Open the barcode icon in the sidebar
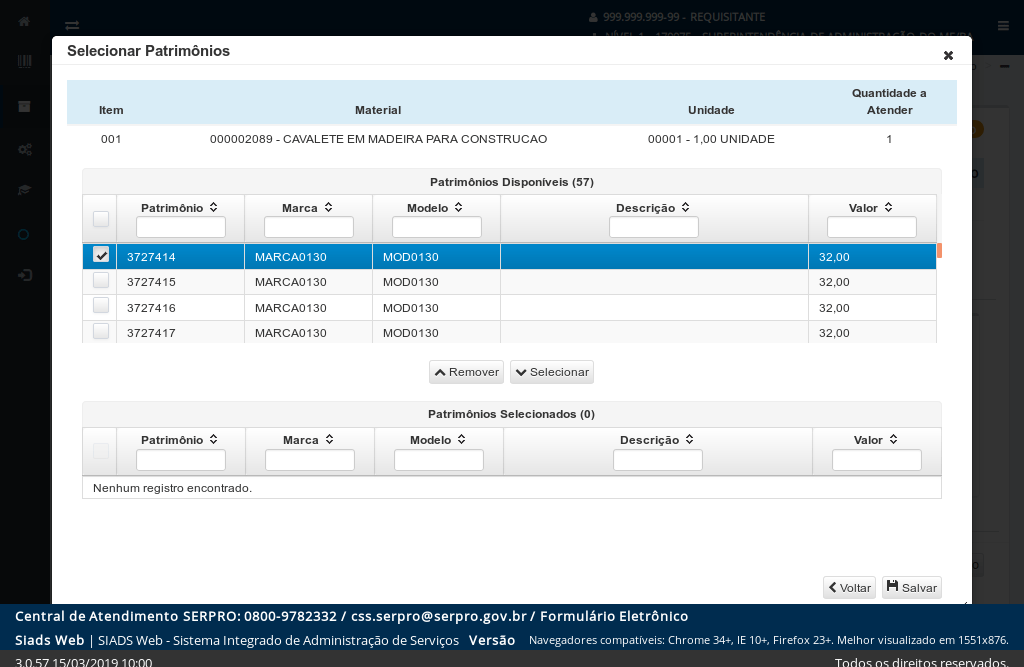This screenshot has height=667, width=1024. click(x=24, y=61)
